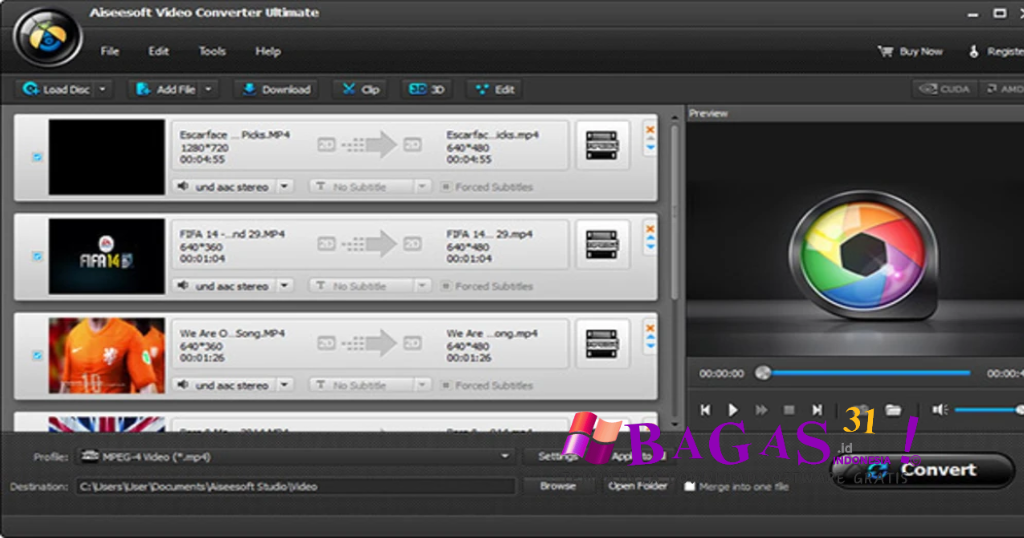
Task: Click the Aiseesoft application logo
Action: pos(47,37)
